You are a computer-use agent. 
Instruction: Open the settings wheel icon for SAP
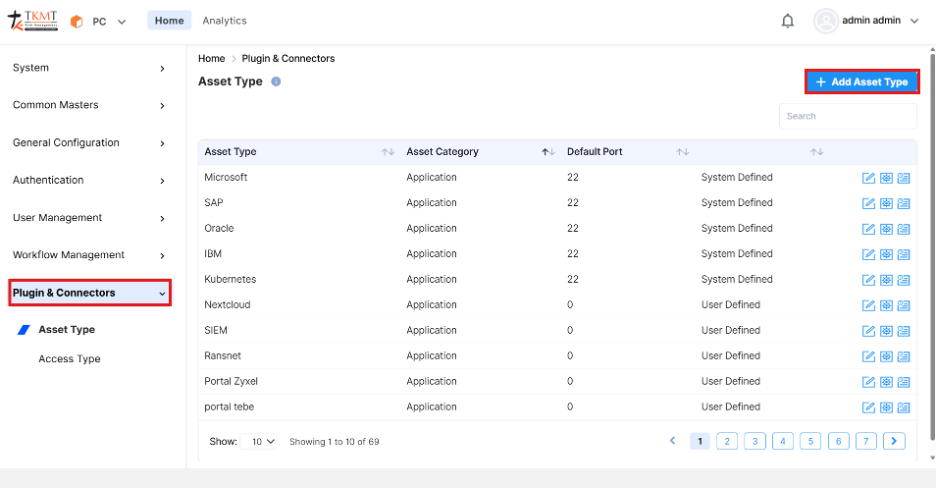pyautogui.click(x=886, y=203)
